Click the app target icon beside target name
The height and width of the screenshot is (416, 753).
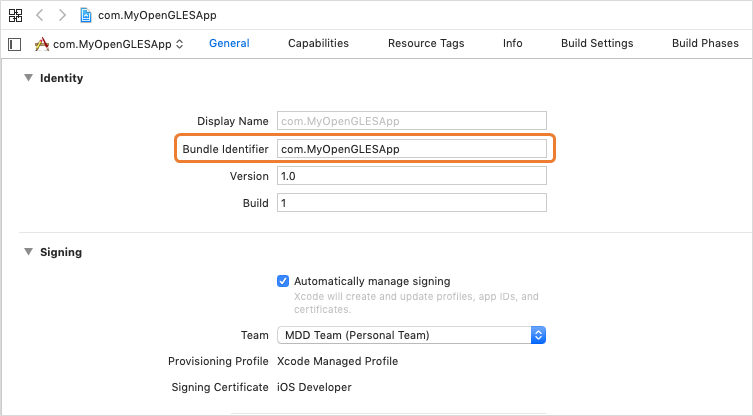(x=42, y=44)
